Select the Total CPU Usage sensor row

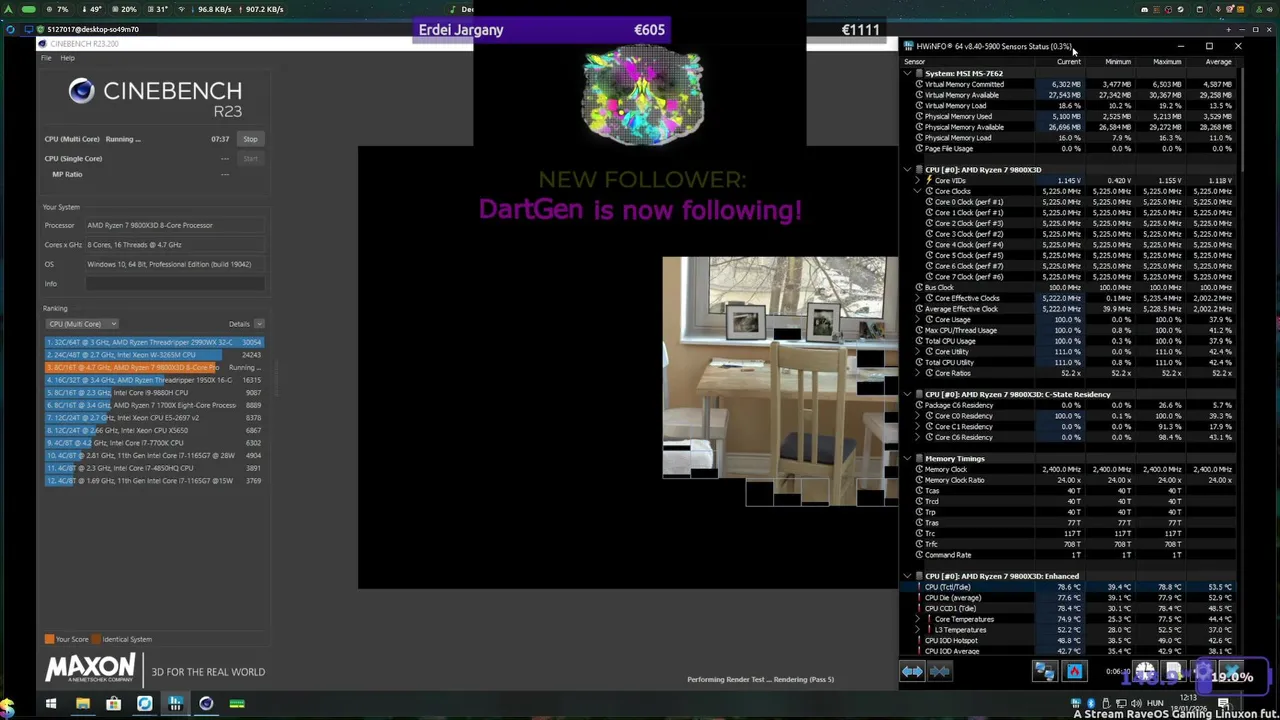(x=1070, y=341)
